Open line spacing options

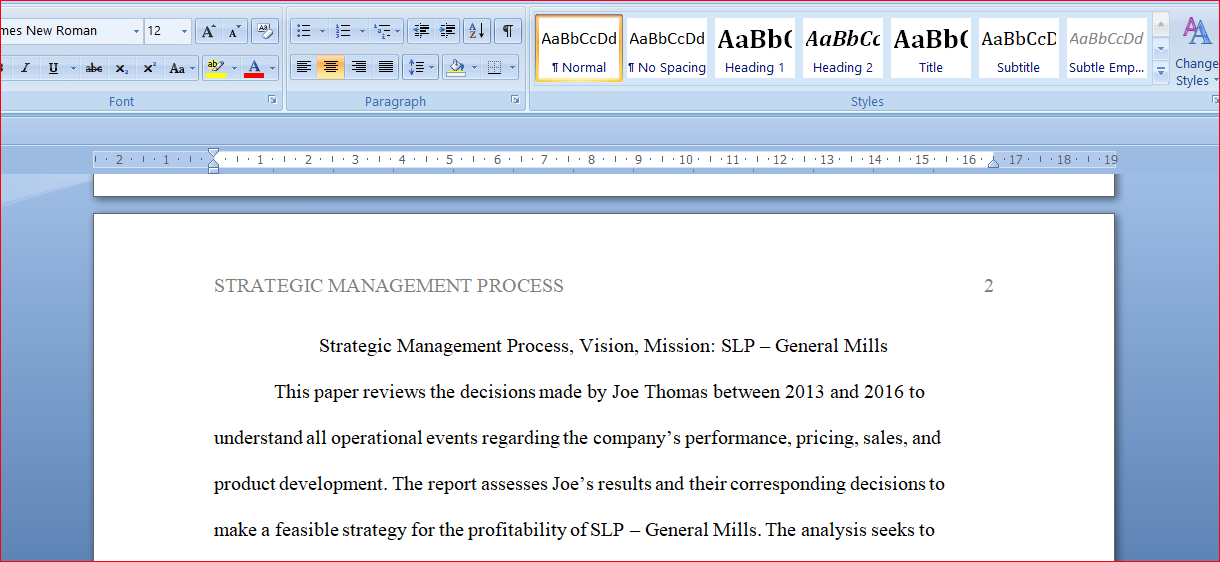(x=420, y=68)
